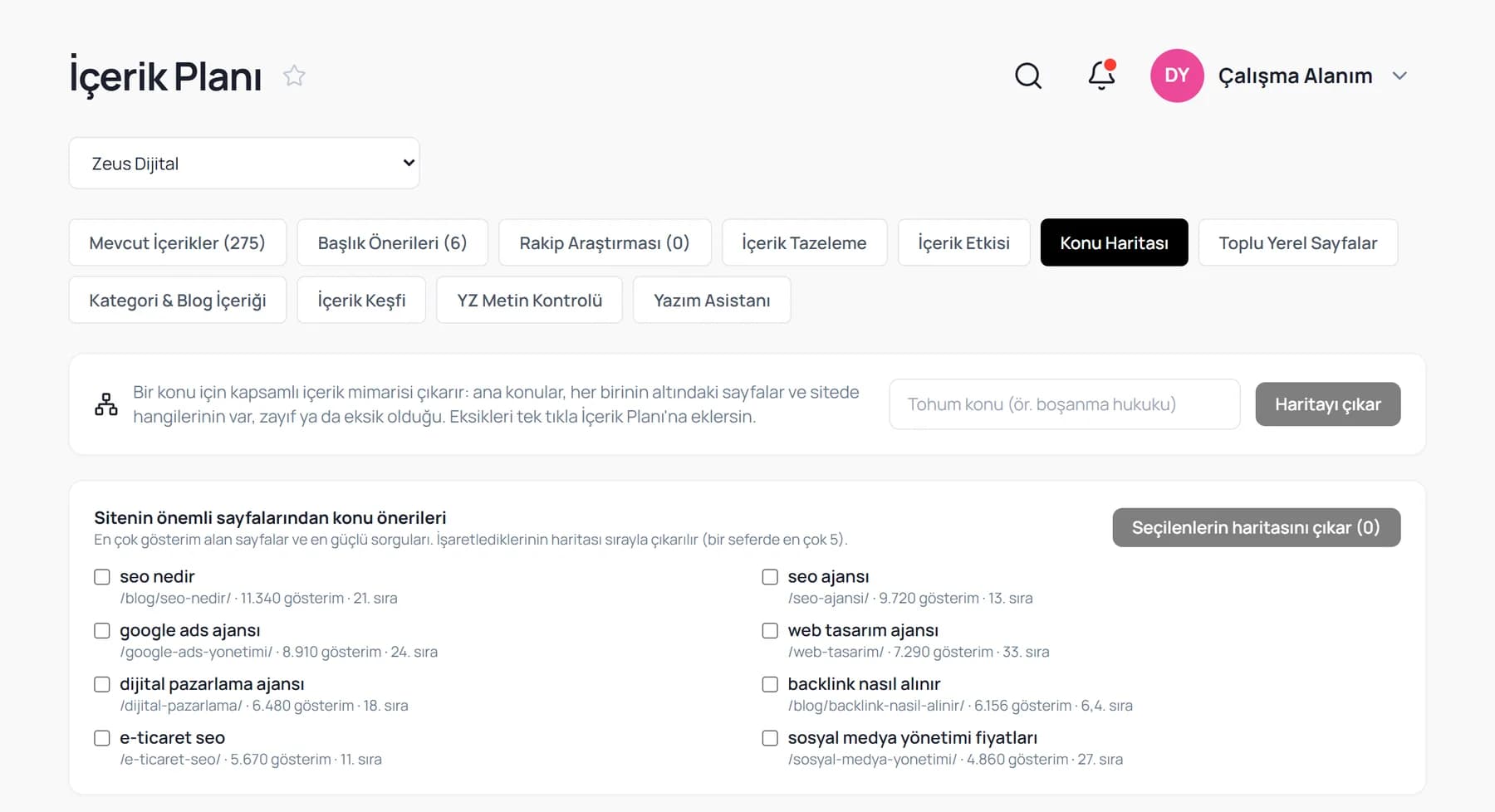Check the "seo nedir" checkbox
The image size is (1495, 812).
click(102, 576)
